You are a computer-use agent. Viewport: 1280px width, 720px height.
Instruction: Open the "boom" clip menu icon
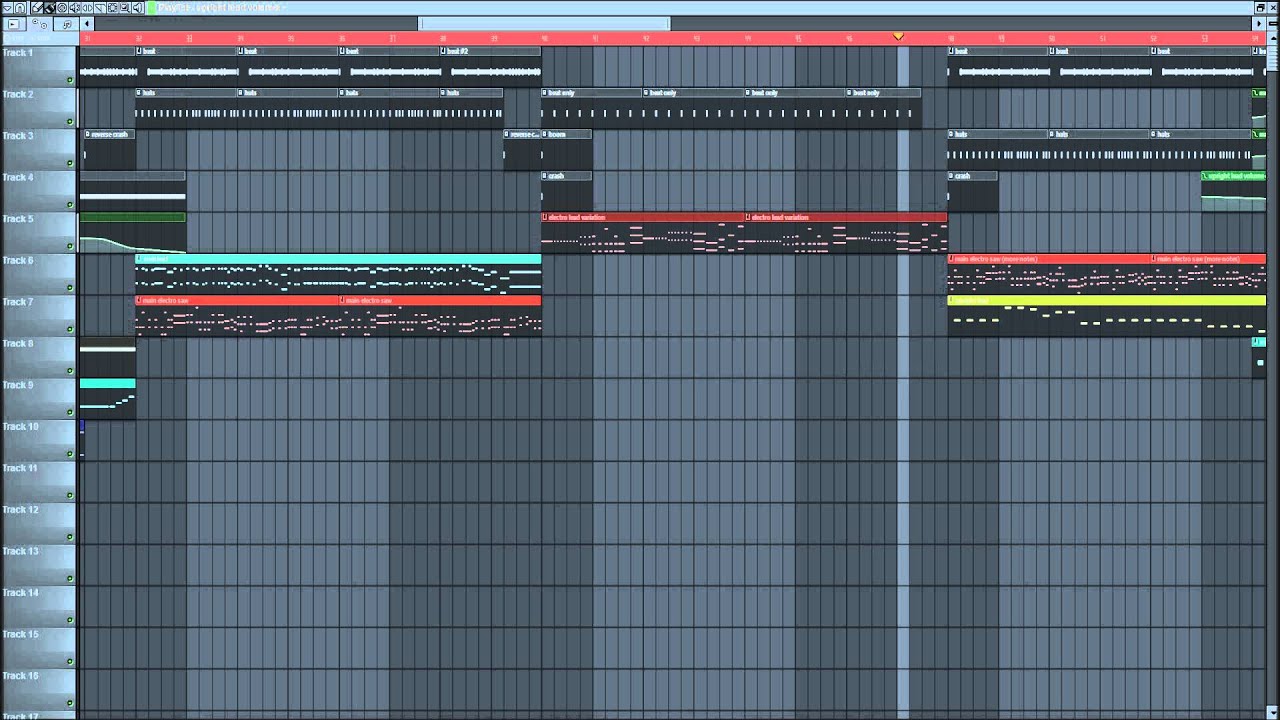[x=546, y=134]
